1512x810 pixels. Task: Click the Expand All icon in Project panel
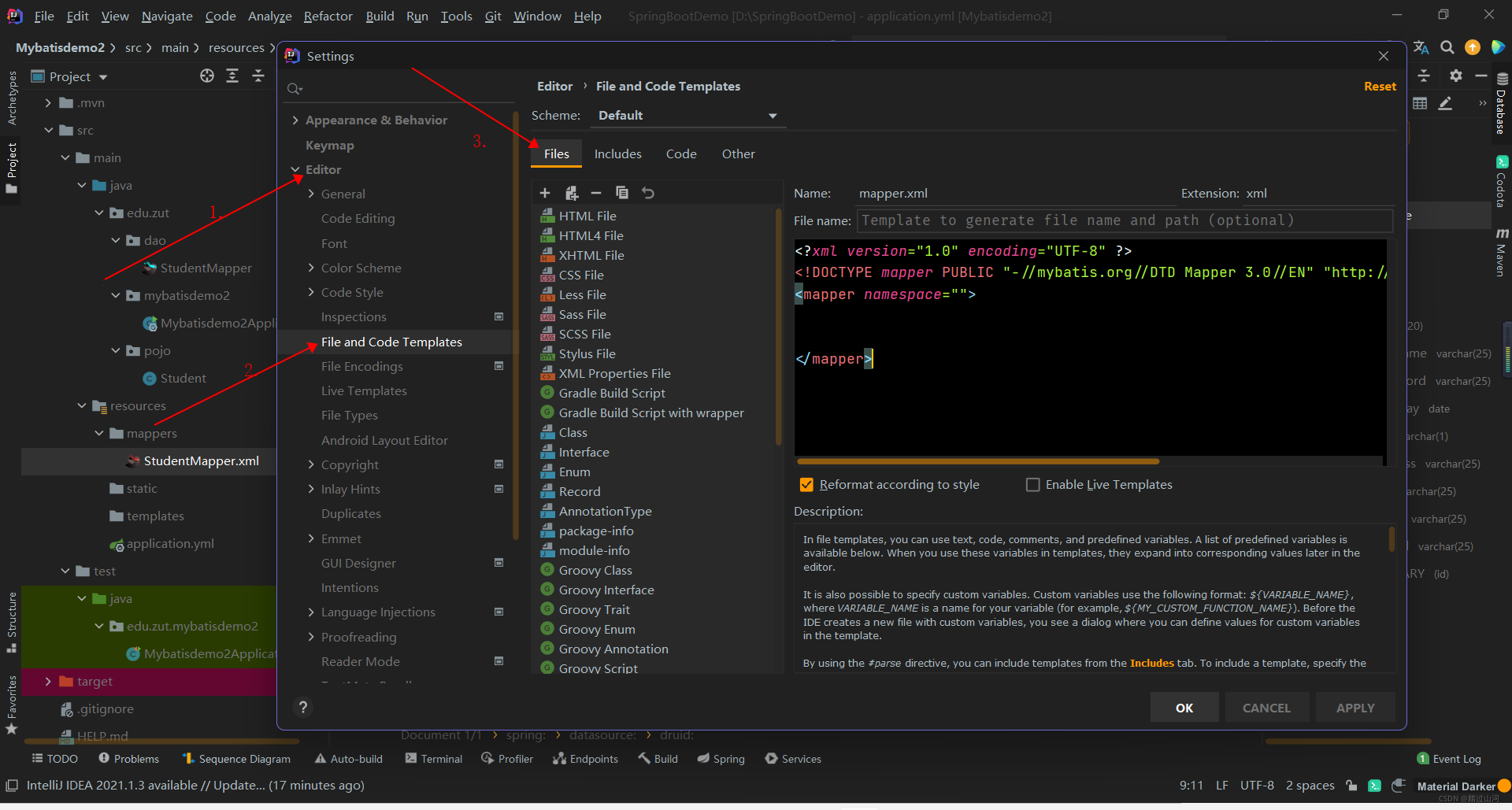pyautogui.click(x=232, y=76)
